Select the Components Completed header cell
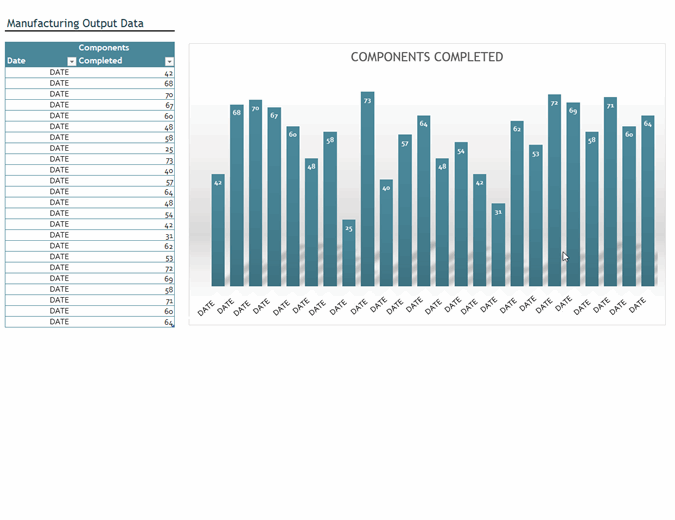 tap(126, 54)
